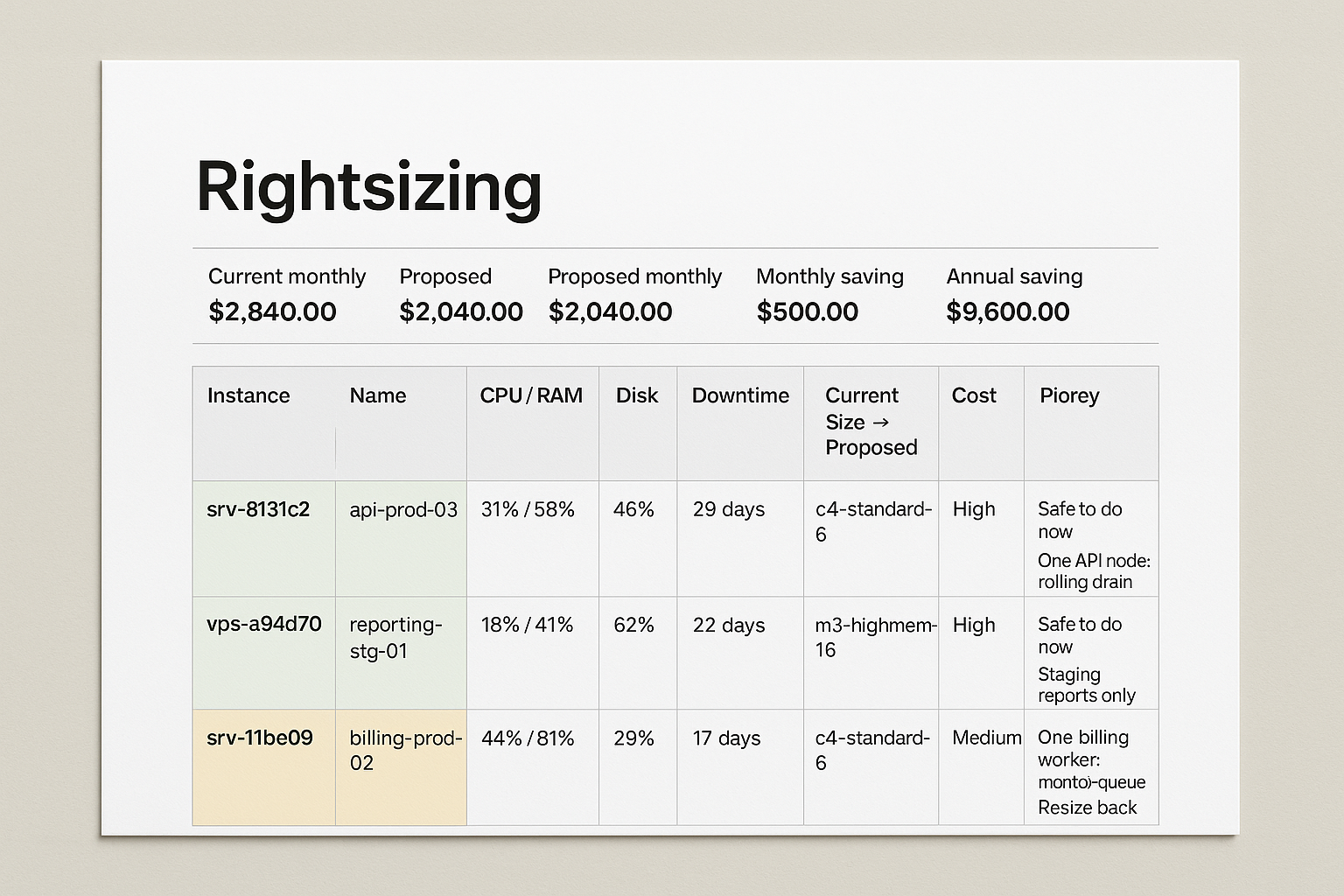Screen dimensions: 1344x896
Task: Select instance srv-11be09
Action: pos(259,738)
